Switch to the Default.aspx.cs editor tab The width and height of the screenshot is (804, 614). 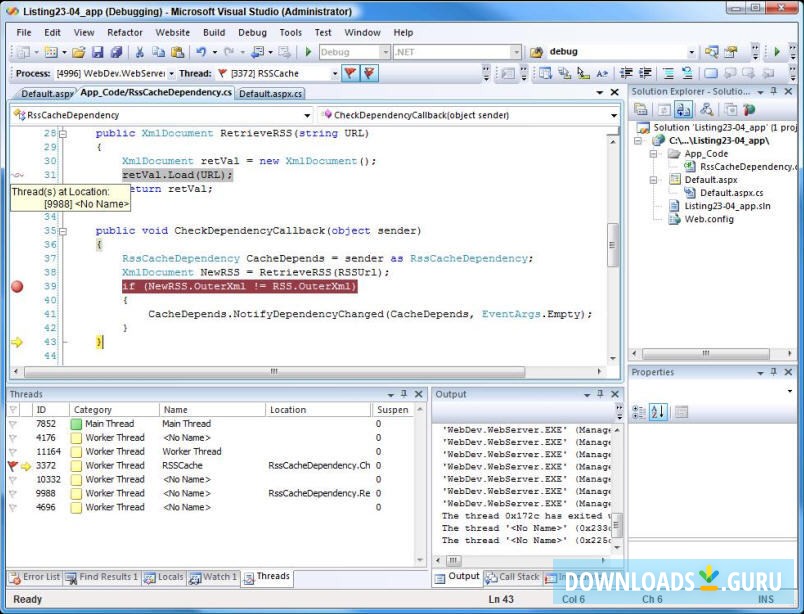pos(270,93)
